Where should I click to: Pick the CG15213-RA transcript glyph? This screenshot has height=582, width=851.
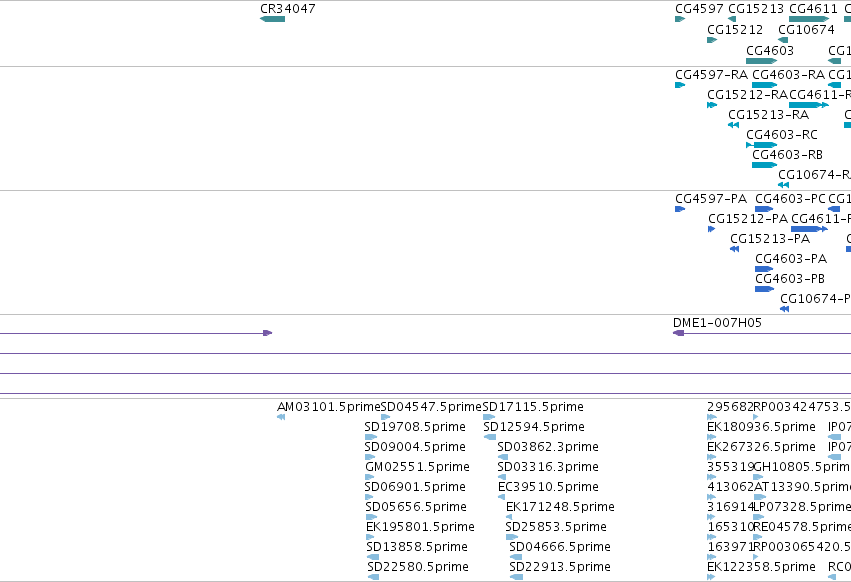click(733, 125)
